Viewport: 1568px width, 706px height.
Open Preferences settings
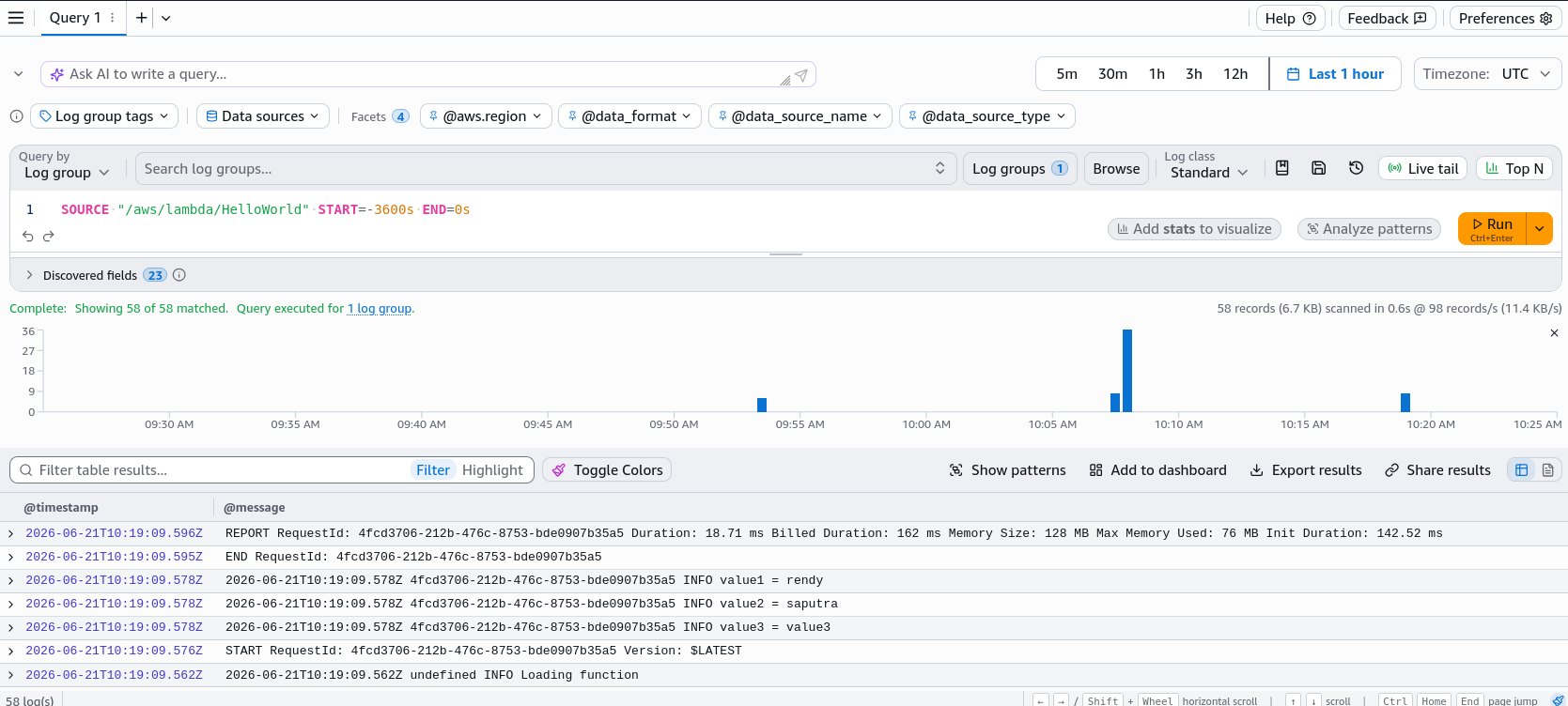pos(1506,18)
